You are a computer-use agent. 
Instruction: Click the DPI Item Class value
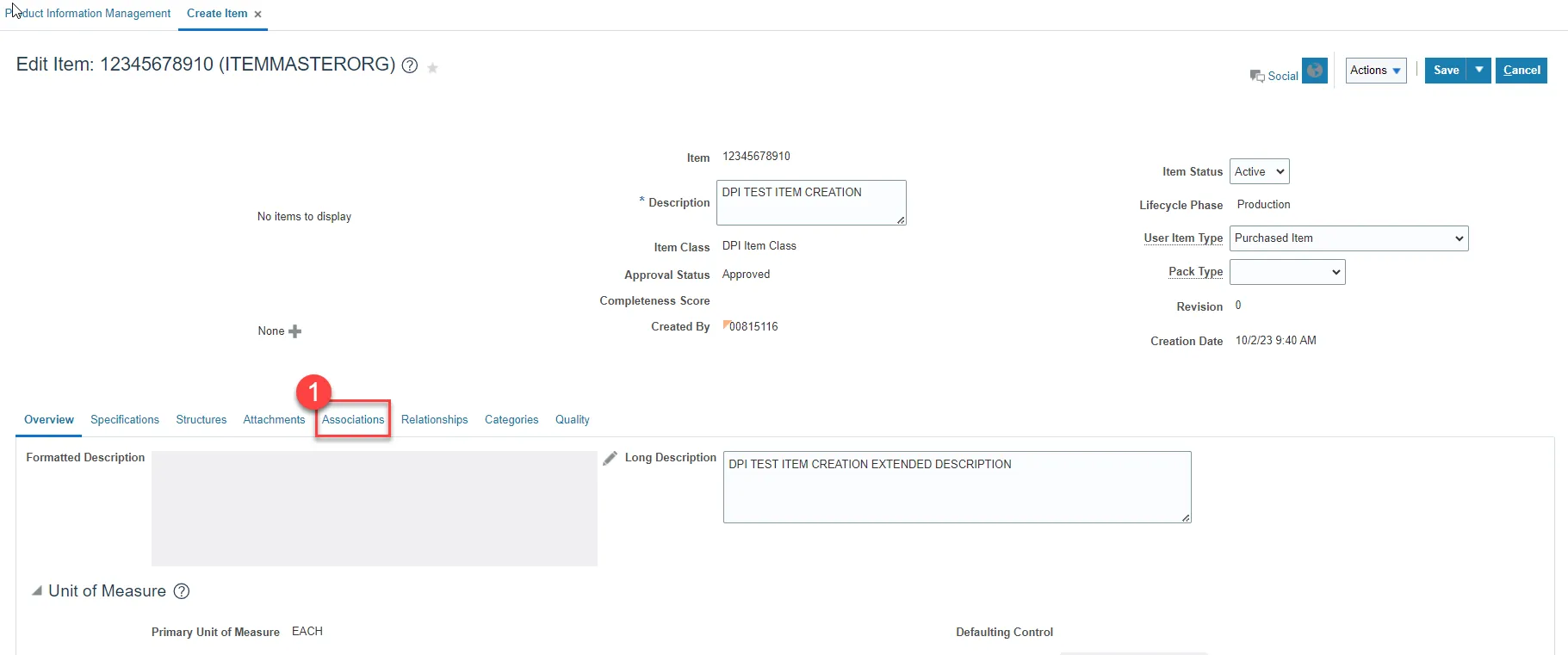[x=759, y=246]
